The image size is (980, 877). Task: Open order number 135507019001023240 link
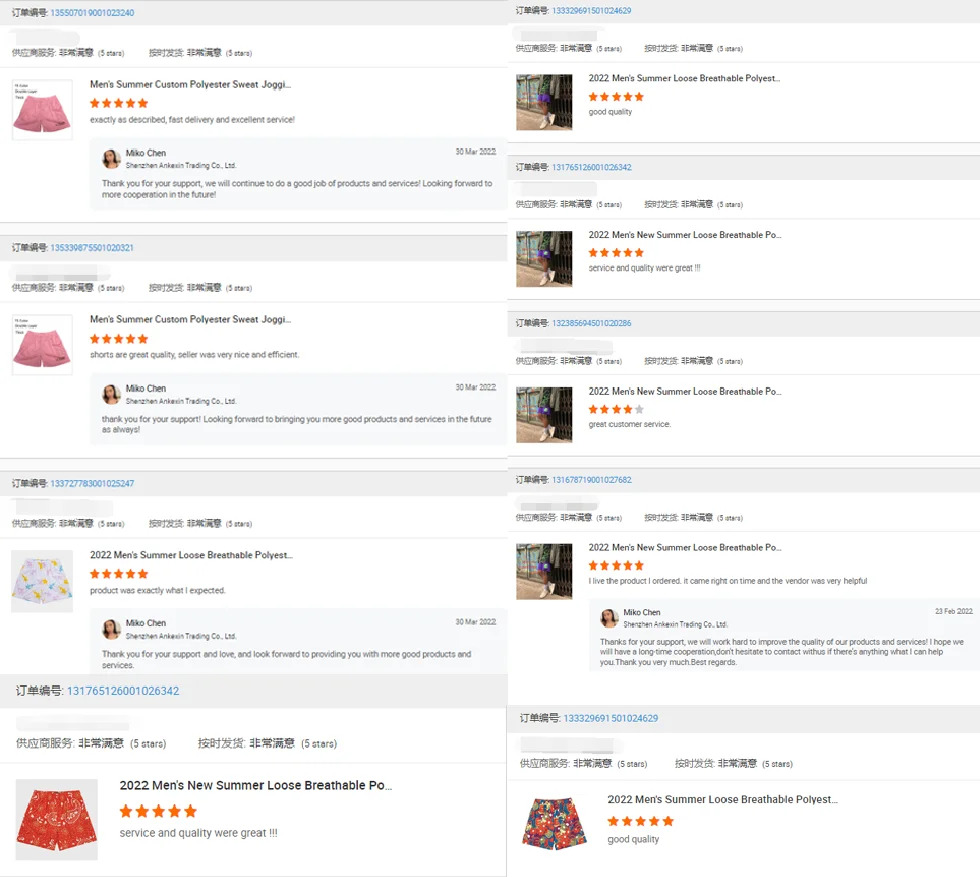click(92, 13)
